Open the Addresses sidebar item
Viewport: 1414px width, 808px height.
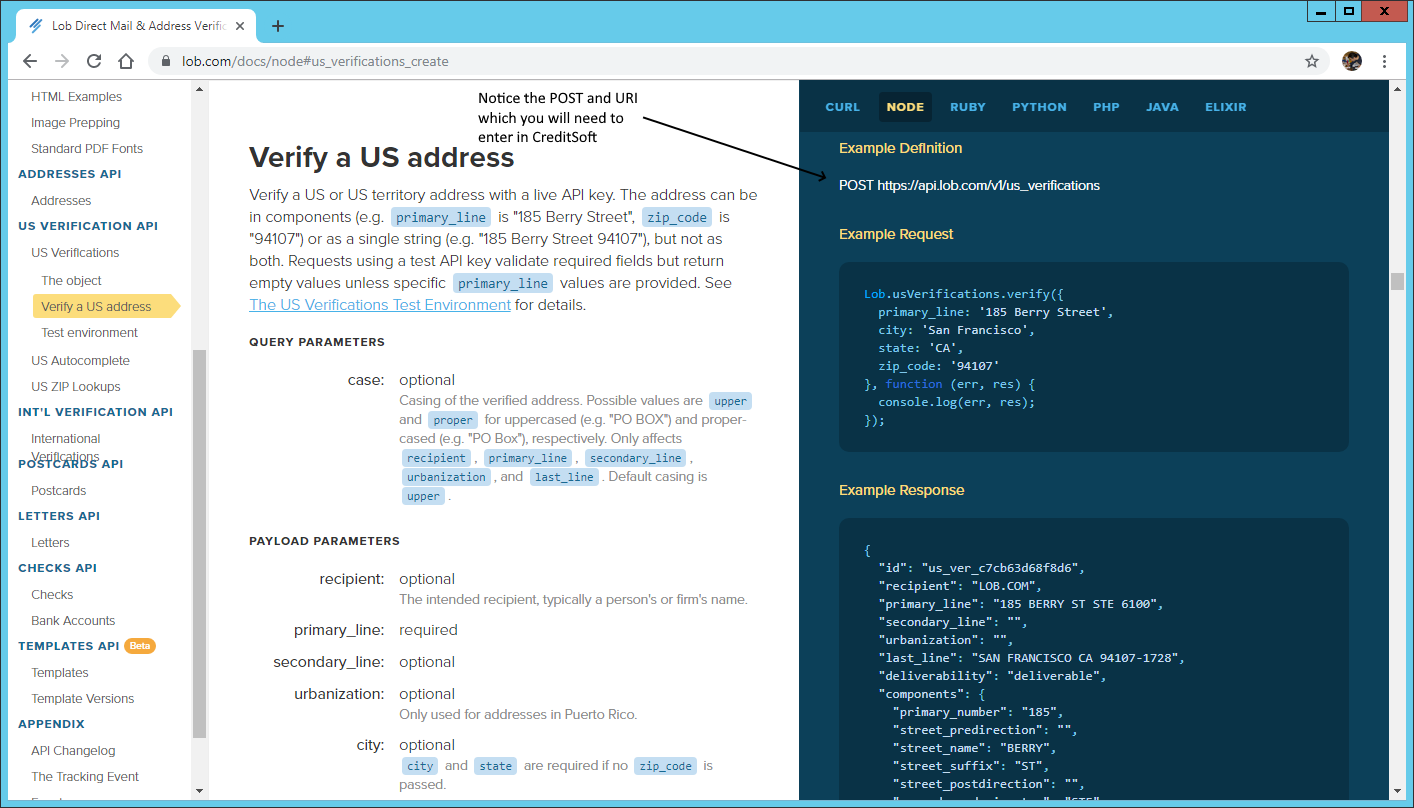point(61,201)
